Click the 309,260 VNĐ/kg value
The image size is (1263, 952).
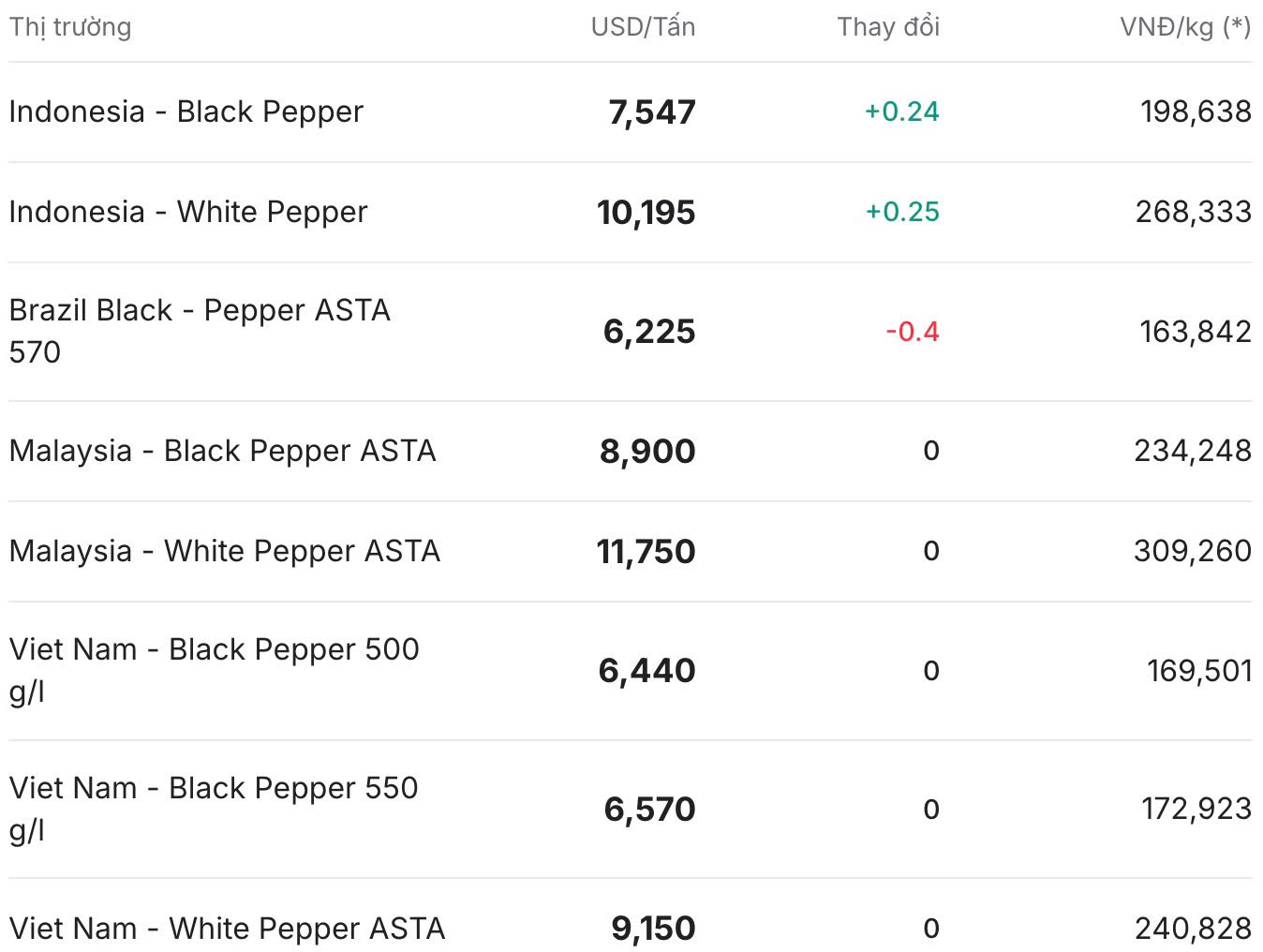[x=1192, y=551]
